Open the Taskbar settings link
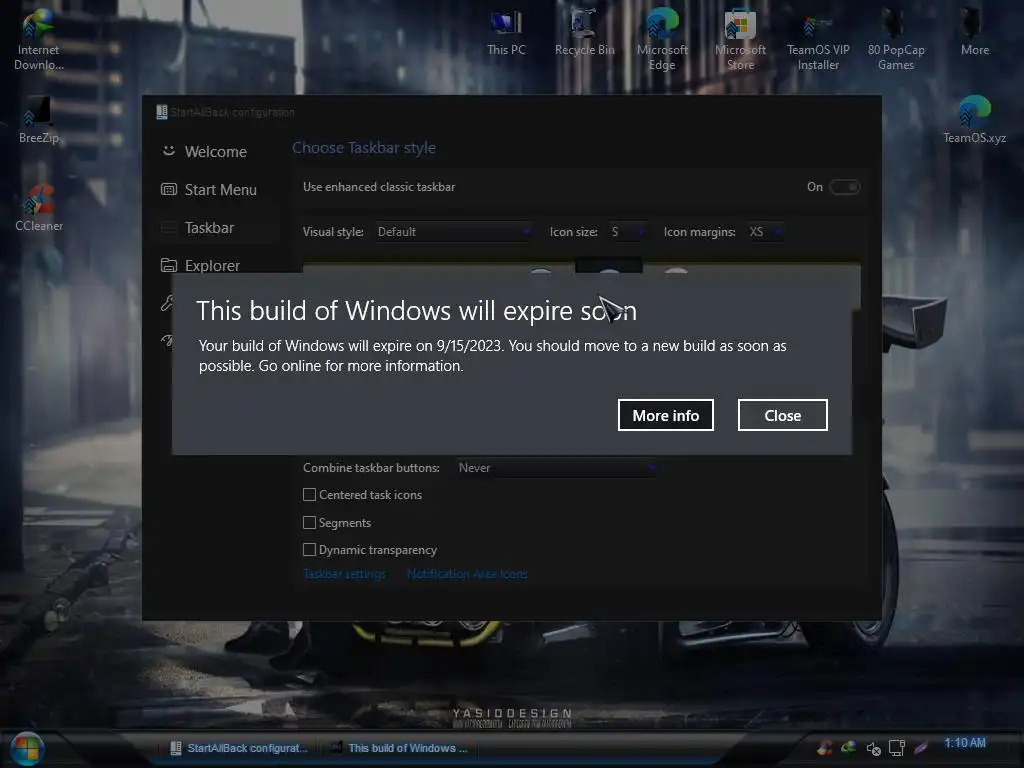The height and width of the screenshot is (768, 1024). pos(344,574)
